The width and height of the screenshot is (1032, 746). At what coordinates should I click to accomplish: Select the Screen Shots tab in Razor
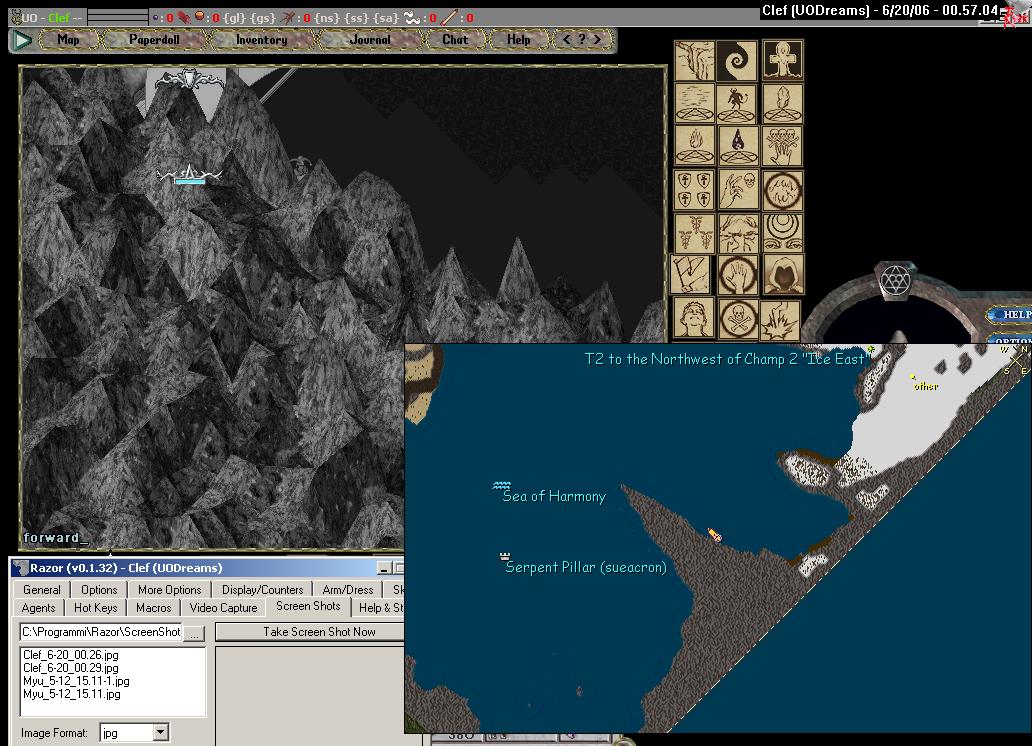308,606
